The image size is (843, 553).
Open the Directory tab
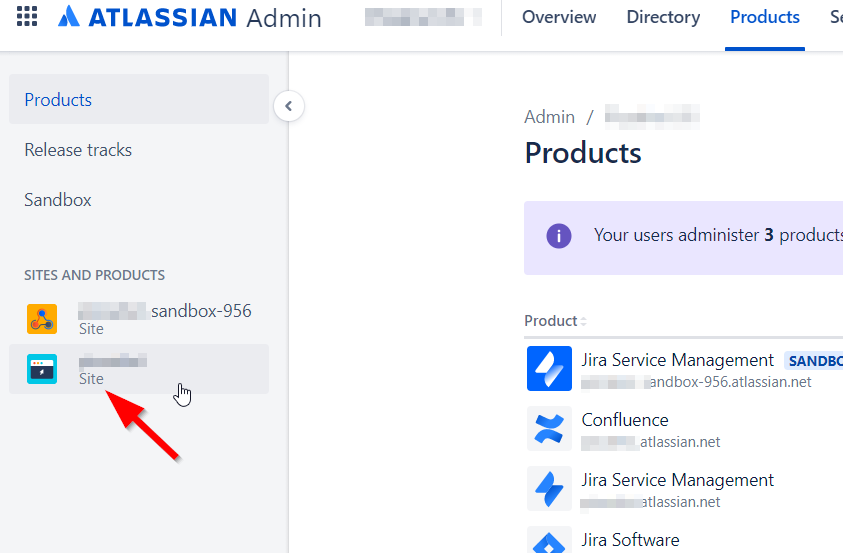(x=663, y=17)
